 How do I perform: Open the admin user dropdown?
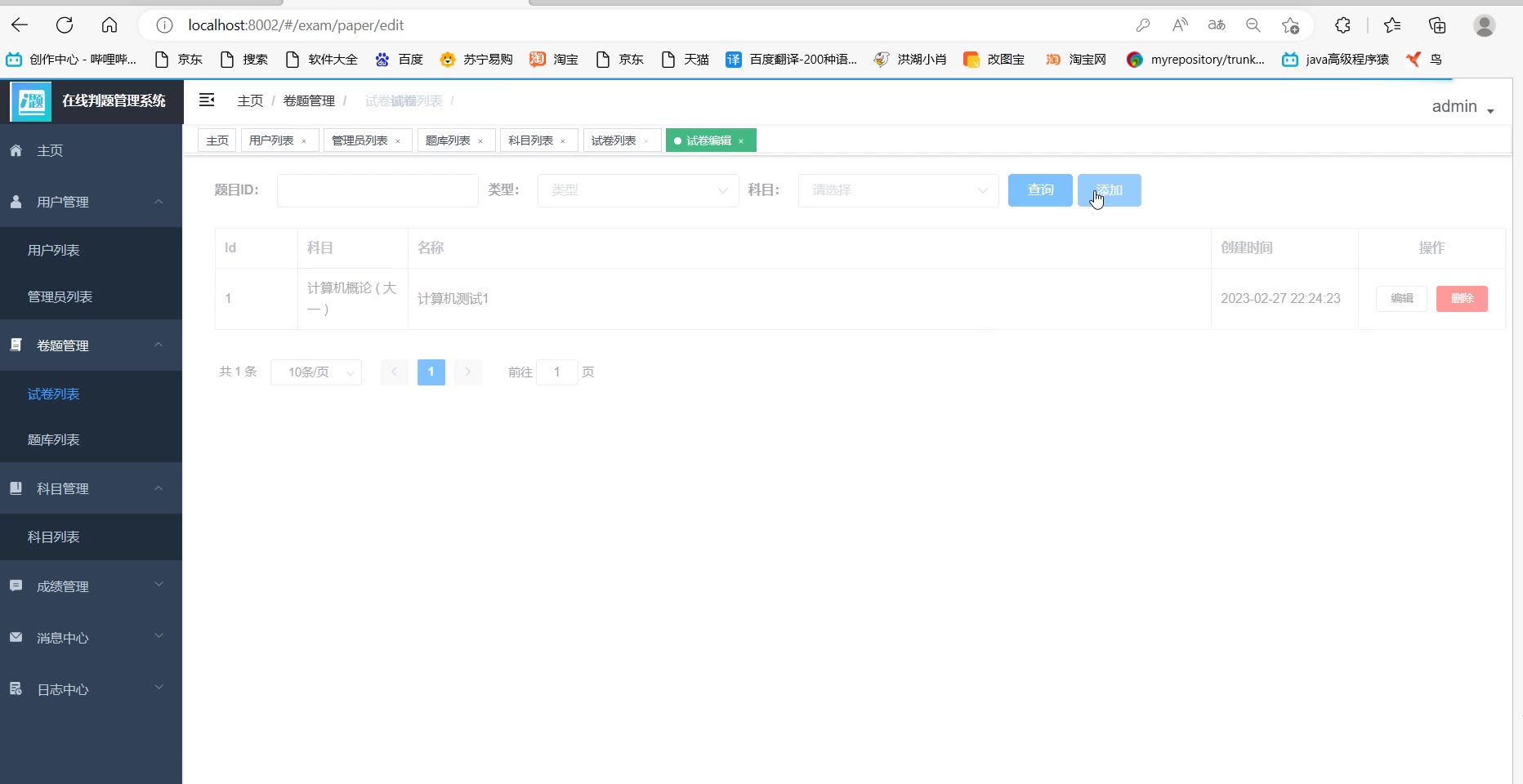pyautogui.click(x=1463, y=107)
